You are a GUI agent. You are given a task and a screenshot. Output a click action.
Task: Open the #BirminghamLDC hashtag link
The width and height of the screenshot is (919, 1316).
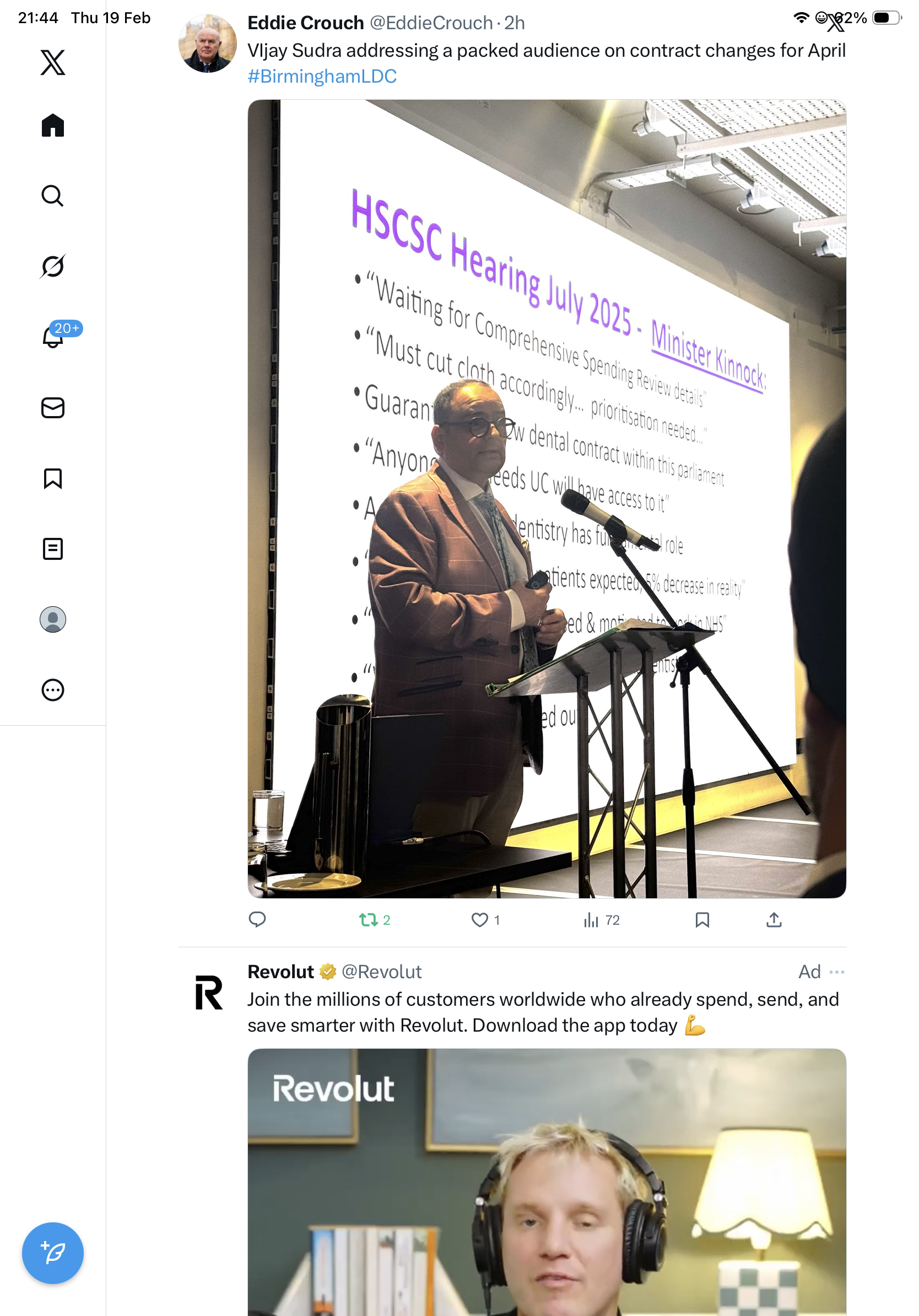tap(322, 76)
